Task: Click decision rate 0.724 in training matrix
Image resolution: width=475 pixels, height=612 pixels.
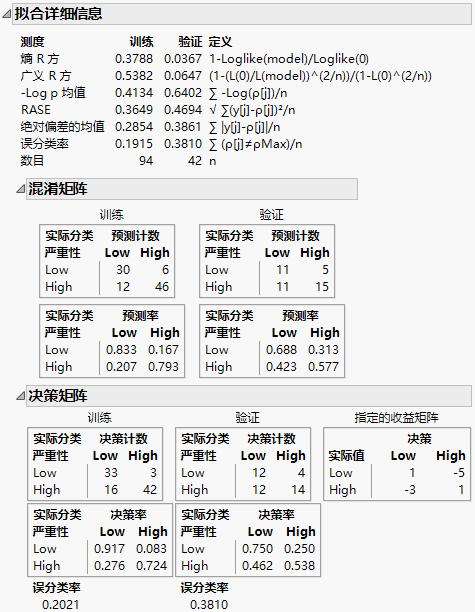Action: click(151, 566)
